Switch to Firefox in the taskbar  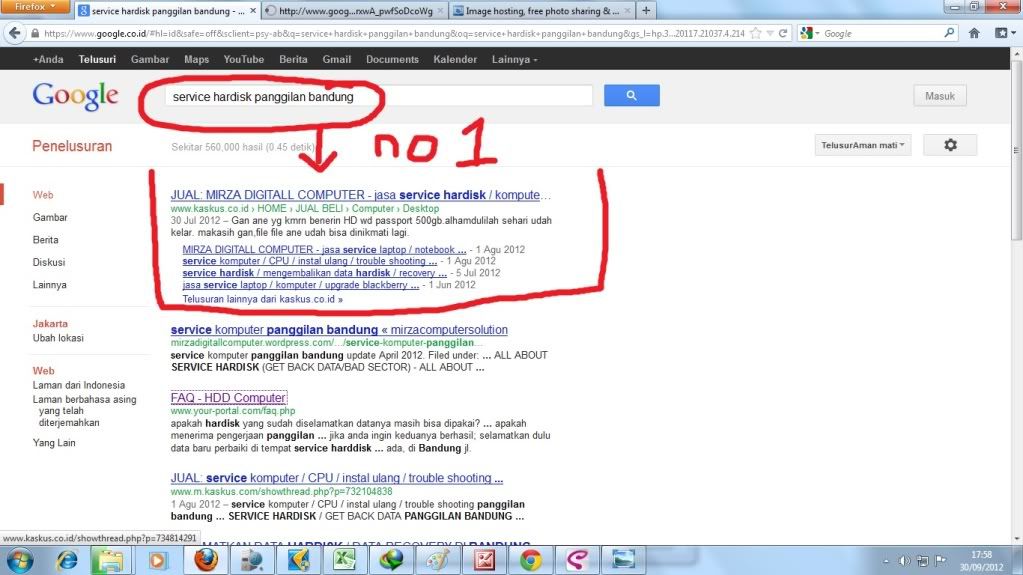(x=206, y=561)
